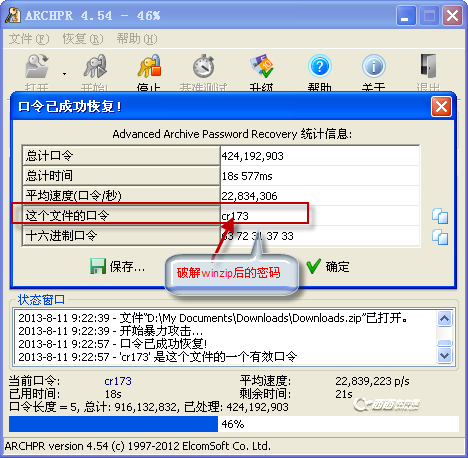Copy the hexadecimal password icon

tap(440, 237)
